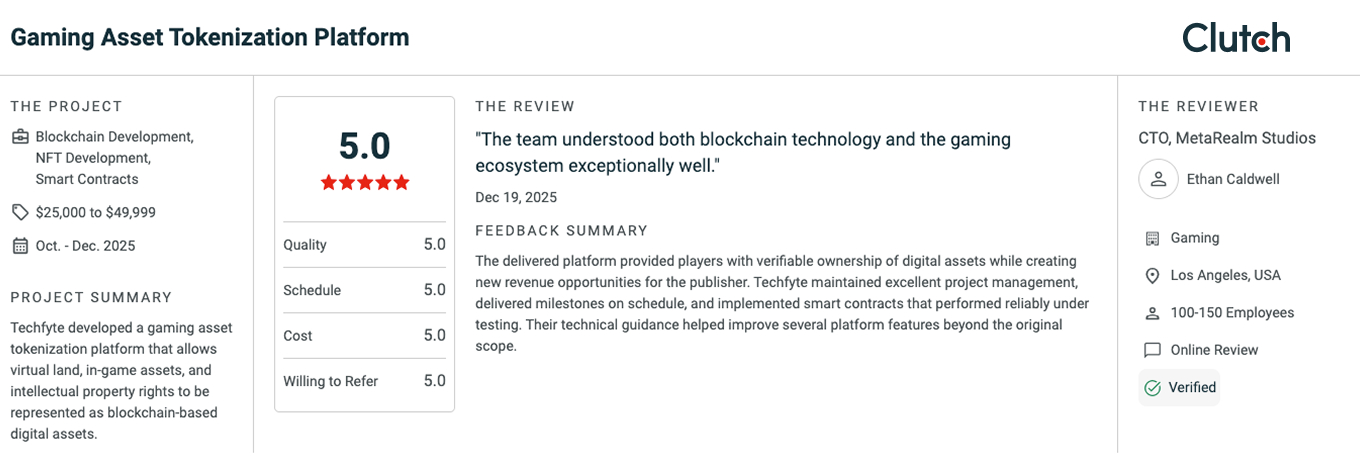Viewport: 1360px width, 470px height.
Task: Click the red five-star rating
Action: (365, 182)
